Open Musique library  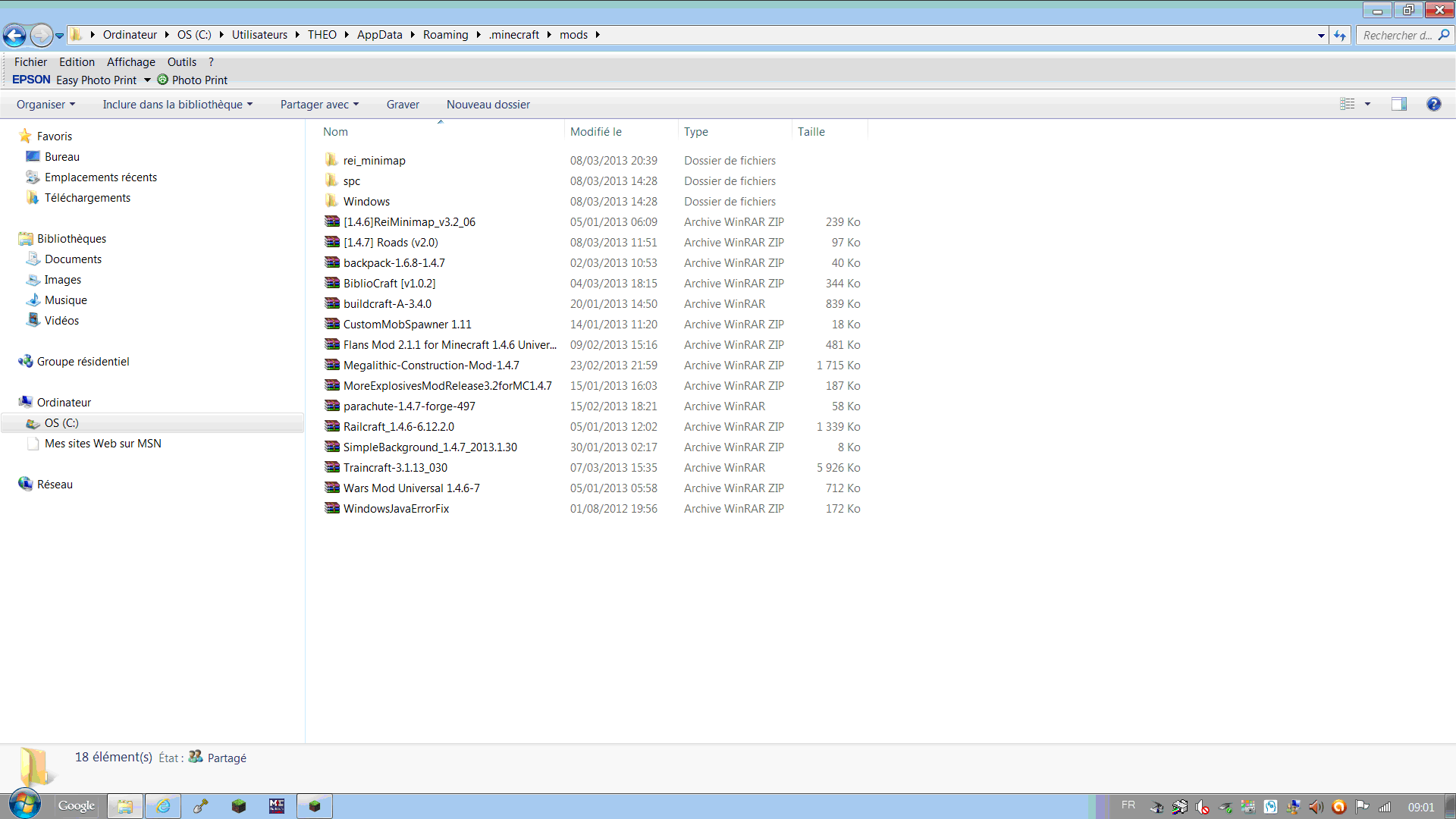pyautogui.click(x=65, y=300)
